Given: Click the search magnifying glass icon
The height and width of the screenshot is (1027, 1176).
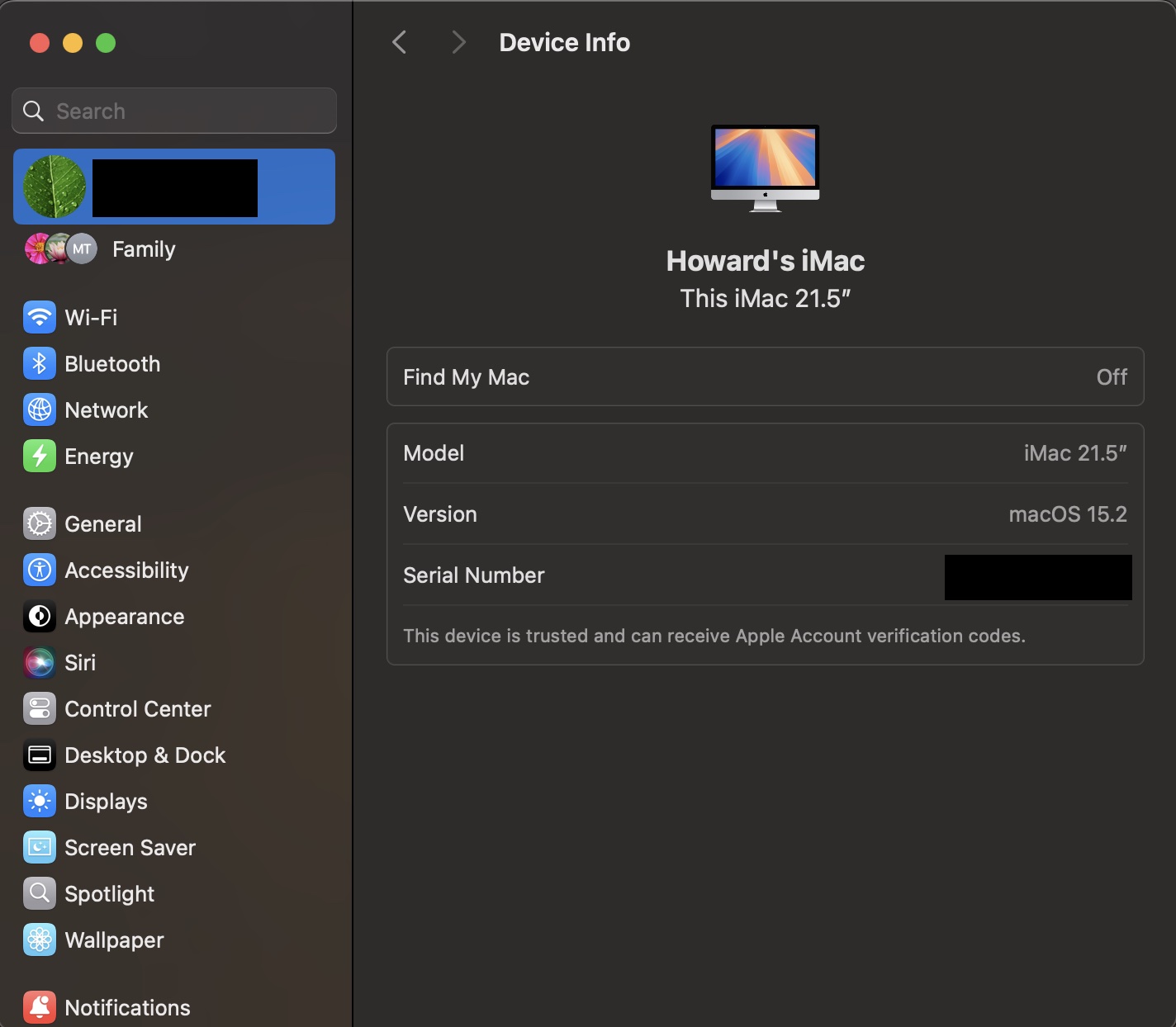Looking at the screenshot, I should (33, 111).
